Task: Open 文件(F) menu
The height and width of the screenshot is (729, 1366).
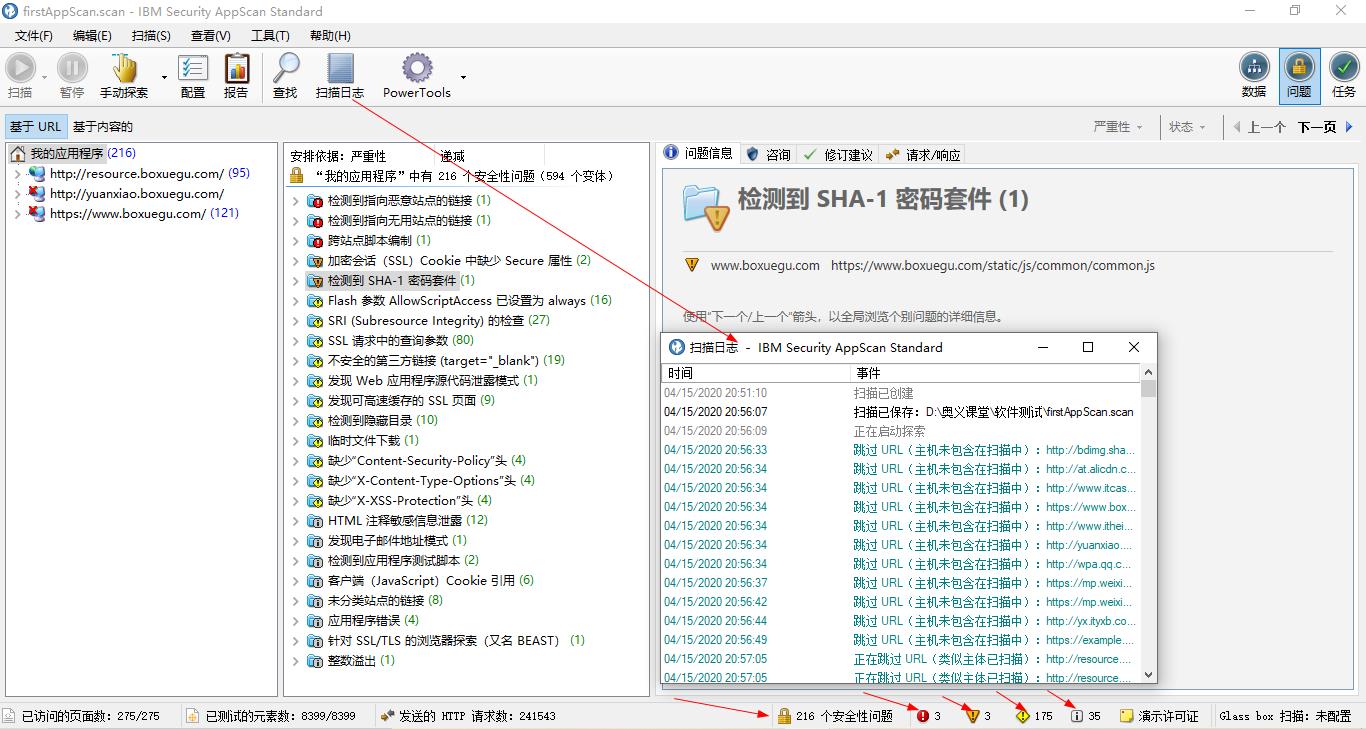Action: pos(34,35)
